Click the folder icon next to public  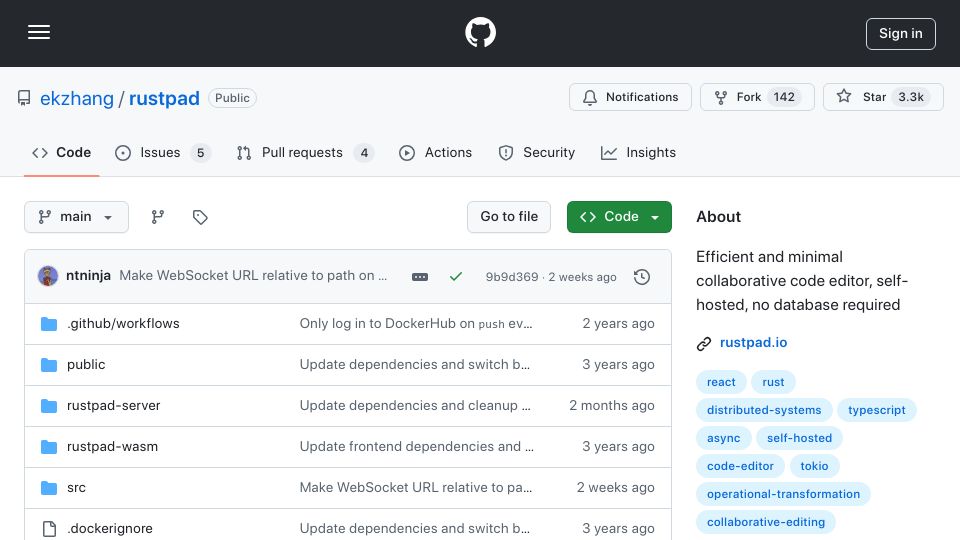point(49,365)
